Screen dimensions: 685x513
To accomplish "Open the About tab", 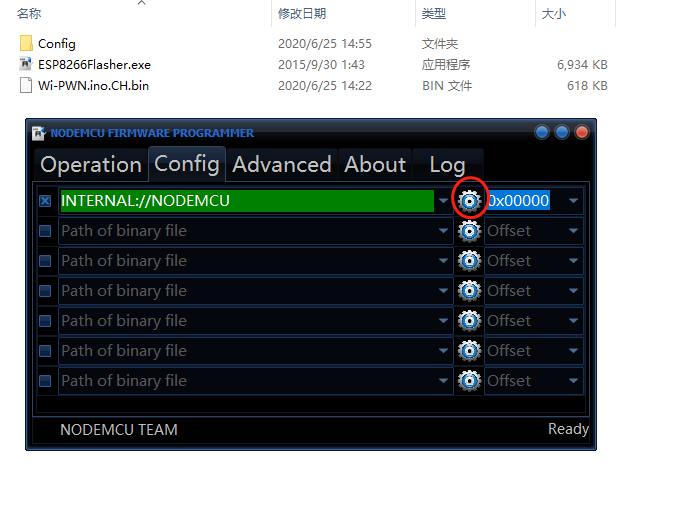I will 375,165.
